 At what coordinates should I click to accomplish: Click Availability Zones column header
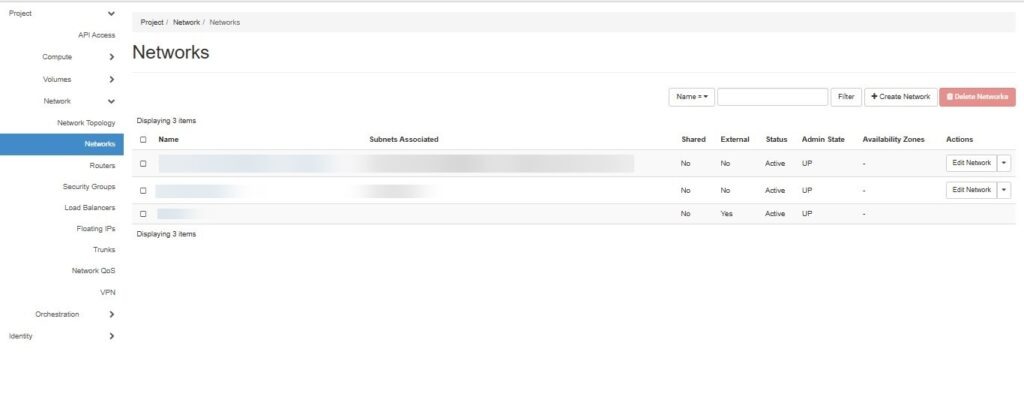click(x=893, y=140)
